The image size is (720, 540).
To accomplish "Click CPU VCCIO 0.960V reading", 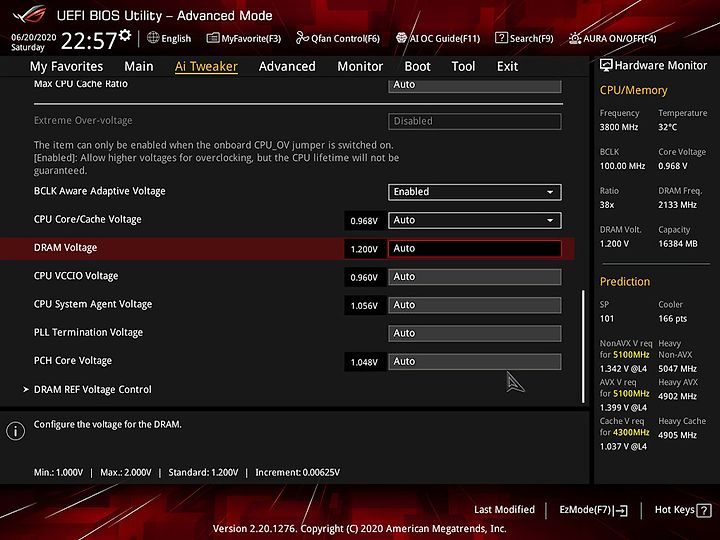I will pos(364,277).
